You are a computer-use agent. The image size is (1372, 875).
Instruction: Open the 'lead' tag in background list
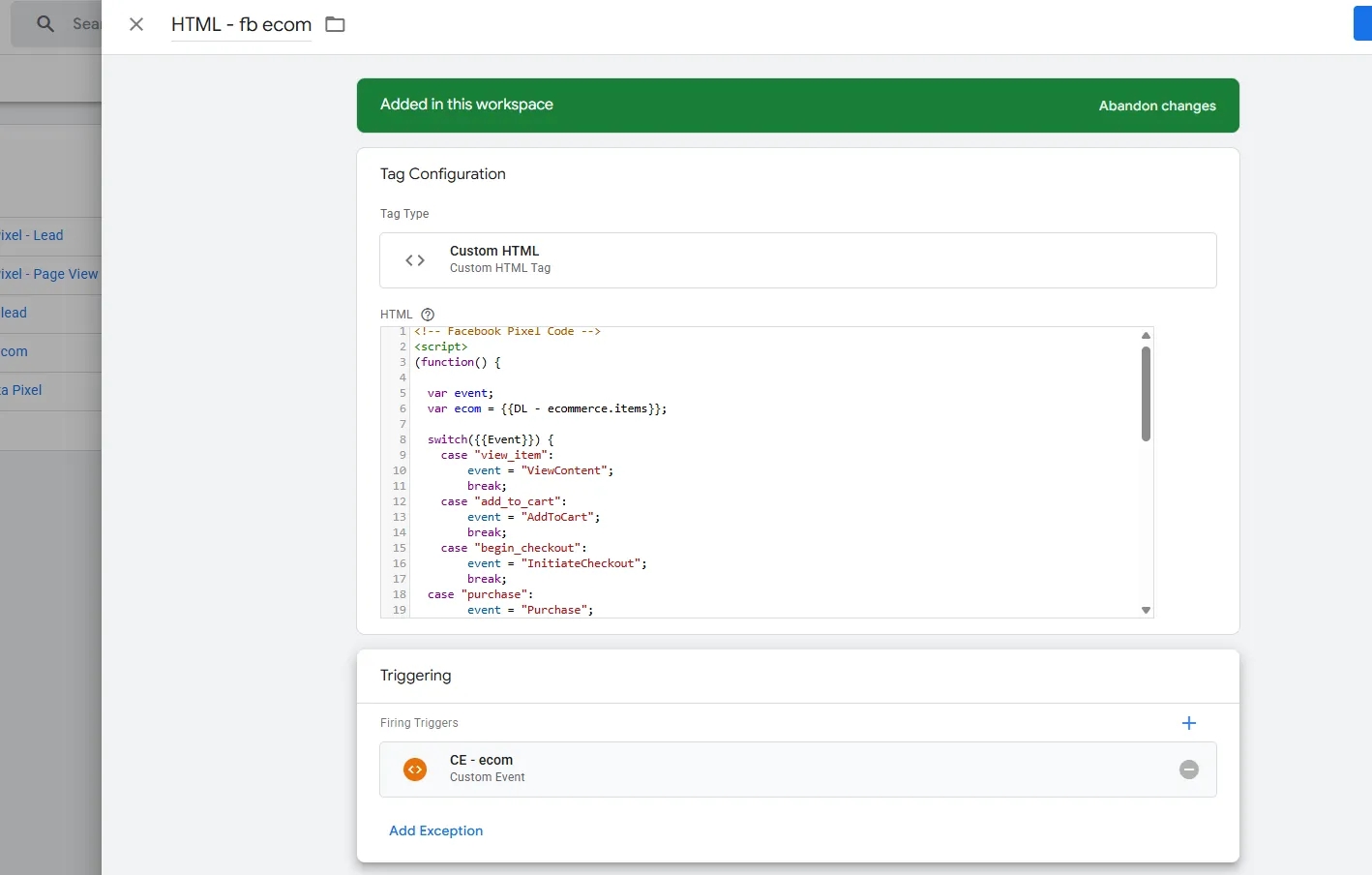pos(14,313)
